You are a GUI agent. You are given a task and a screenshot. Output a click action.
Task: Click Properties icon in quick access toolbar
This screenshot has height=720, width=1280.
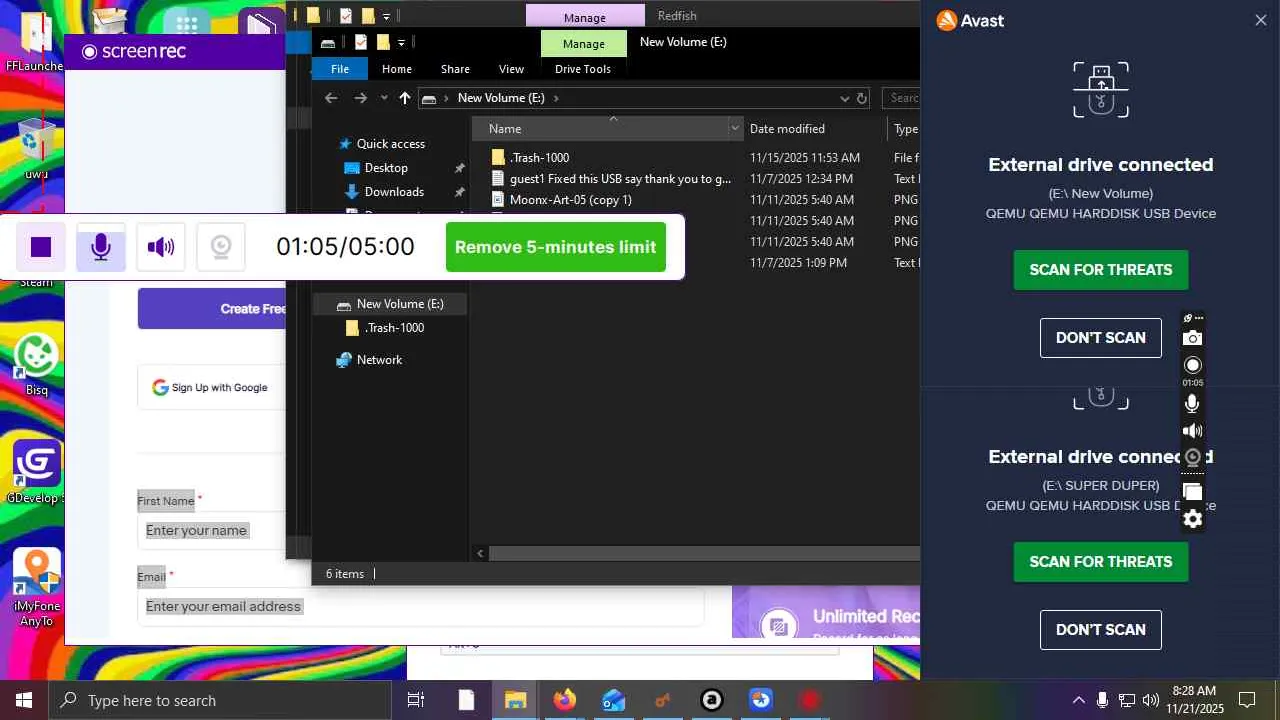[x=361, y=42]
